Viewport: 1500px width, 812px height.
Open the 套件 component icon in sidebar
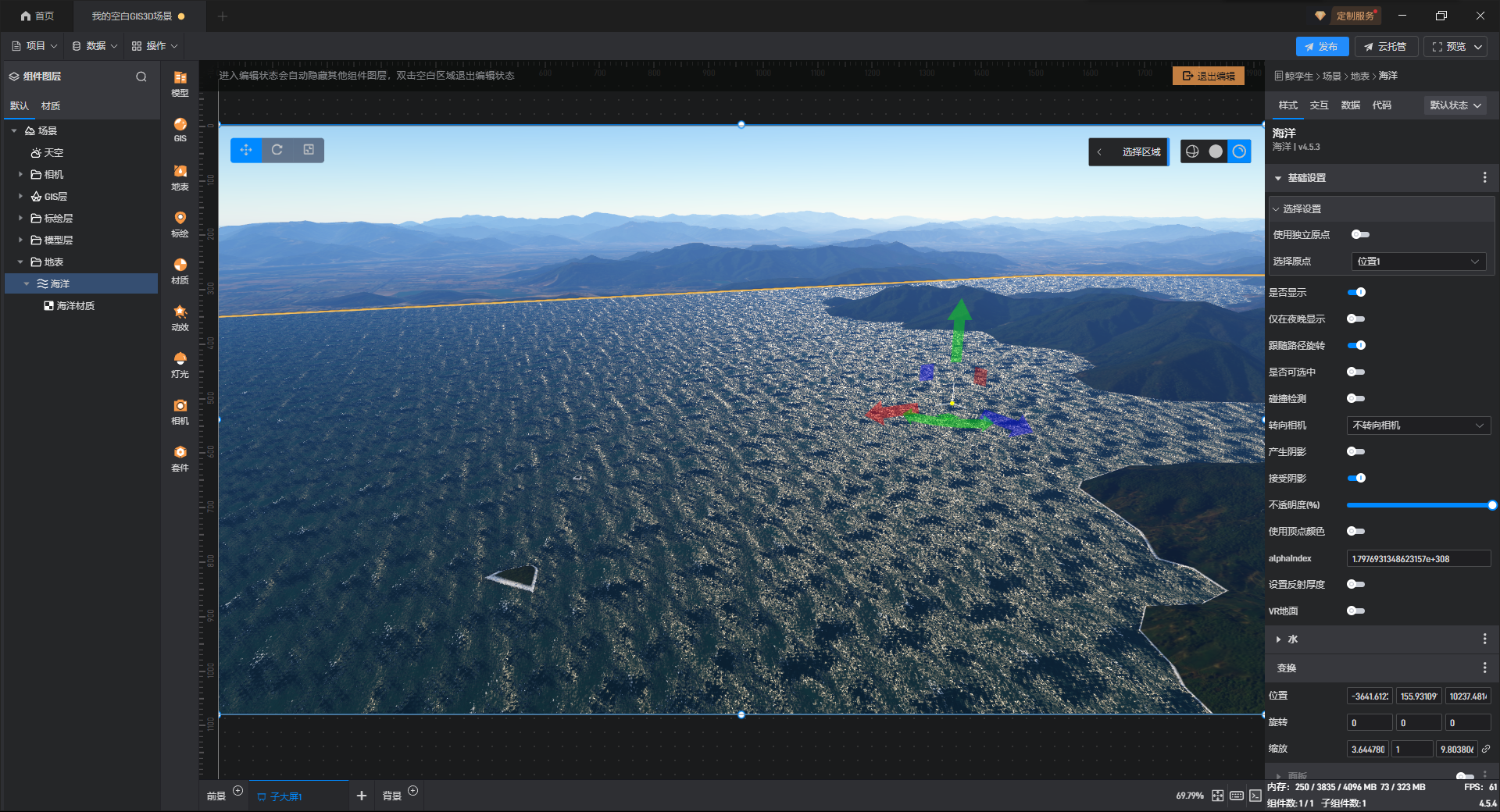[180, 458]
